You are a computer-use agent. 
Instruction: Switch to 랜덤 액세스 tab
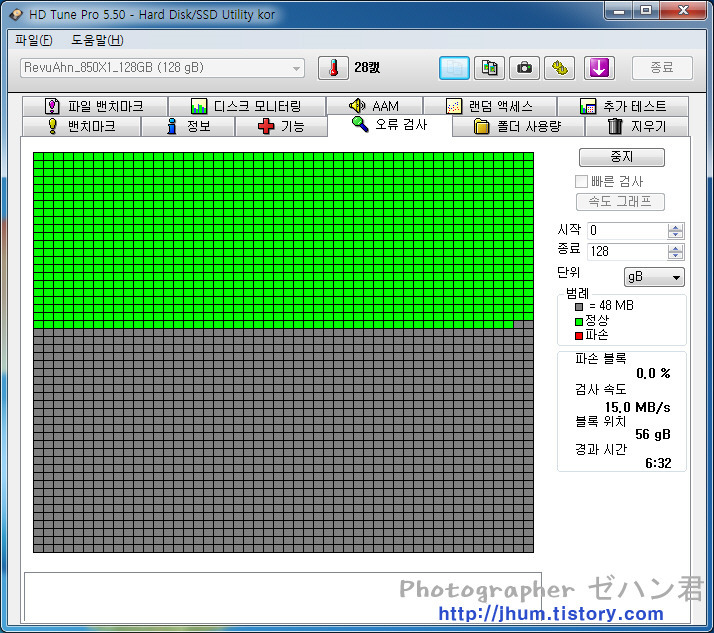coord(490,106)
